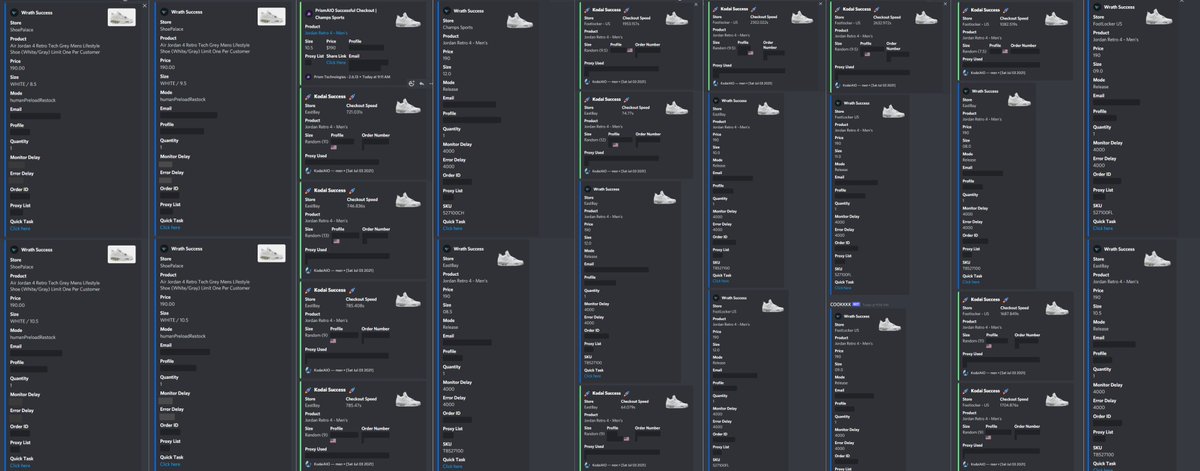This screenshot has width=1200, height=471.
Task: Click the Wrath logo icon in the EastBay size 08.5 card
Action: tap(446, 249)
